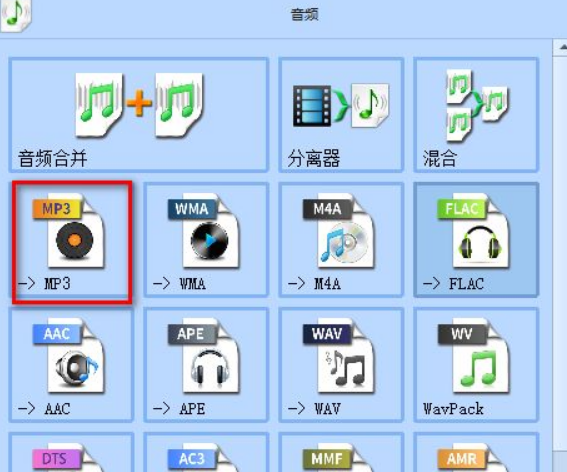Choose the WMA conversion tile
The width and height of the screenshot is (567, 472).
[x=206, y=240]
